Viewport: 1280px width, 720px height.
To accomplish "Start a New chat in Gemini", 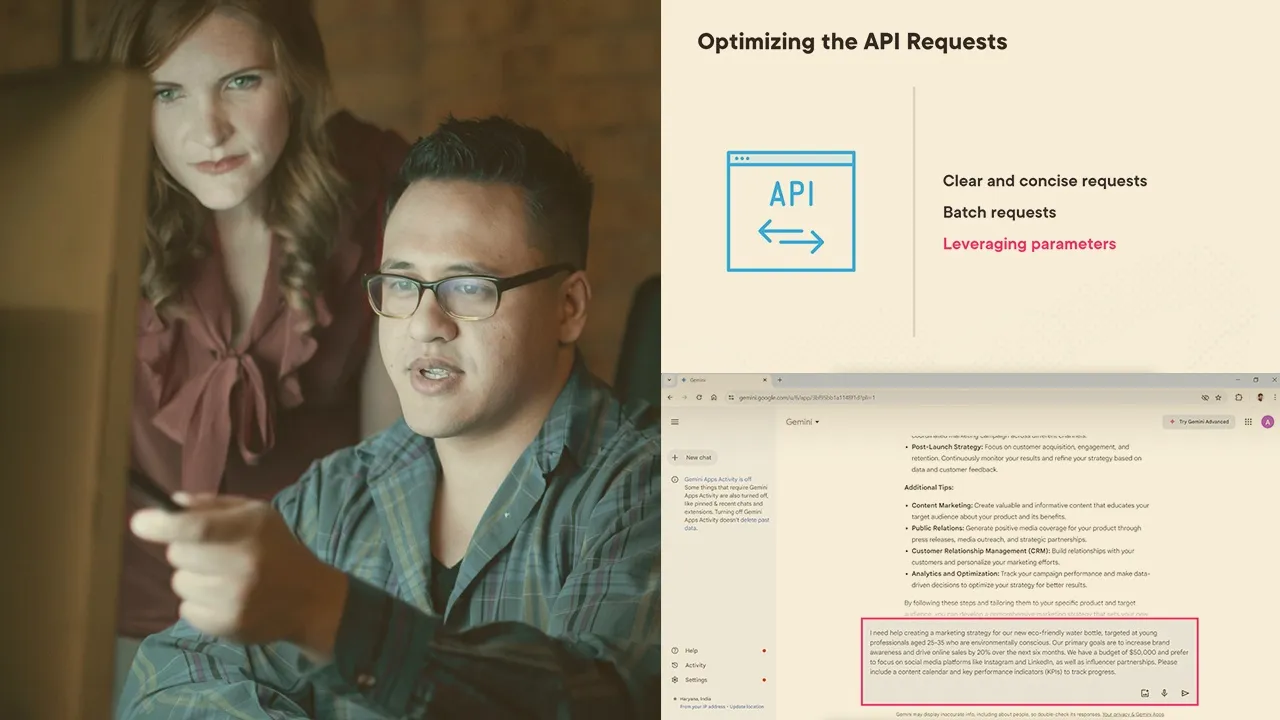I will [x=692, y=457].
